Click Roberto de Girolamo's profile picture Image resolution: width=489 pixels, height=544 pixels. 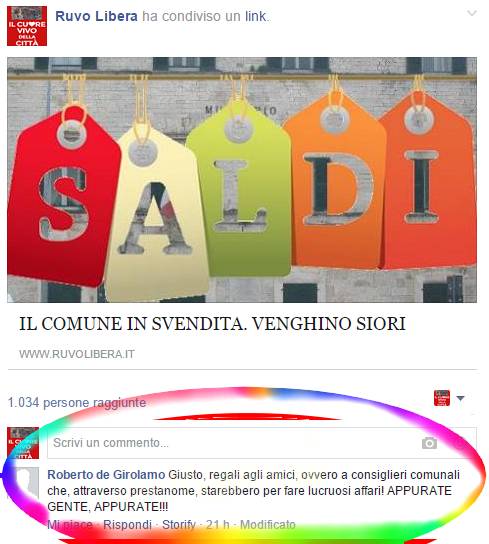[27, 483]
